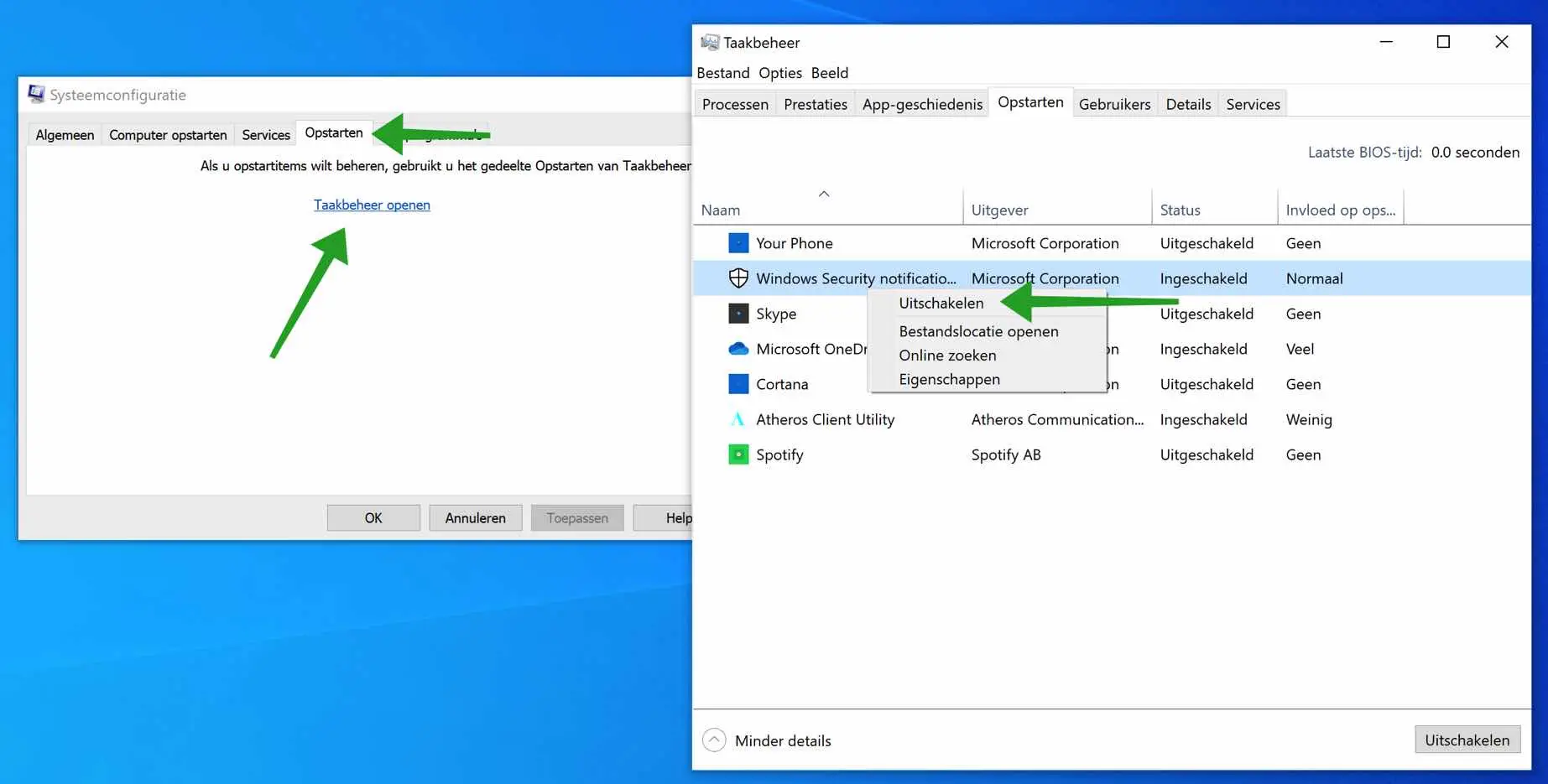
Task: Select the Atheros Client Utility entry
Action: [1112, 419]
